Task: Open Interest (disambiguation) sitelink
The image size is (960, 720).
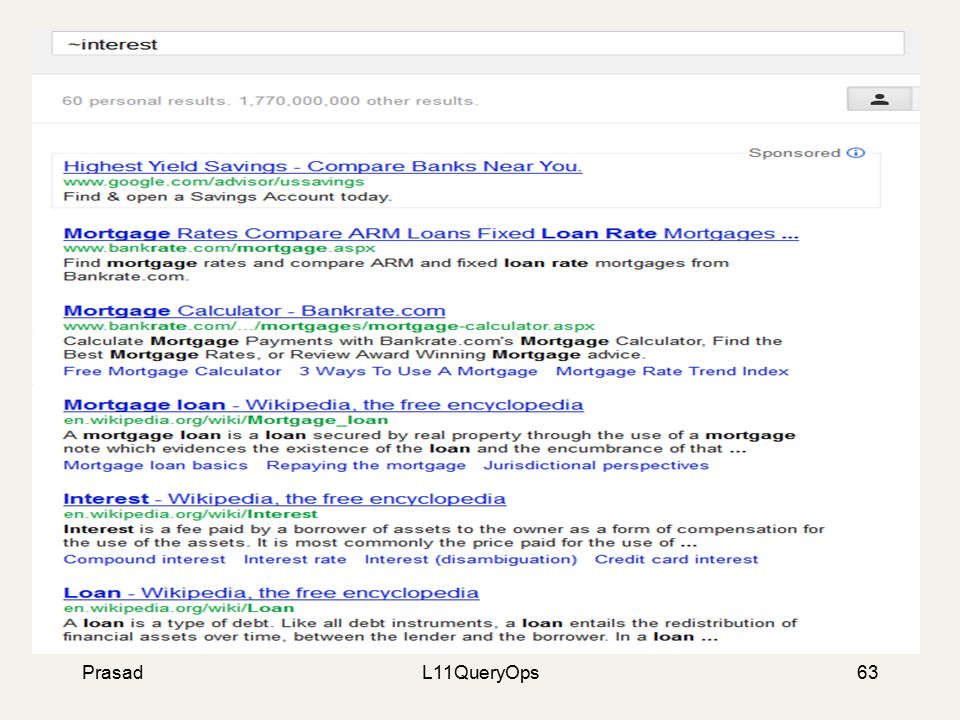Action: [x=471, y=559]
